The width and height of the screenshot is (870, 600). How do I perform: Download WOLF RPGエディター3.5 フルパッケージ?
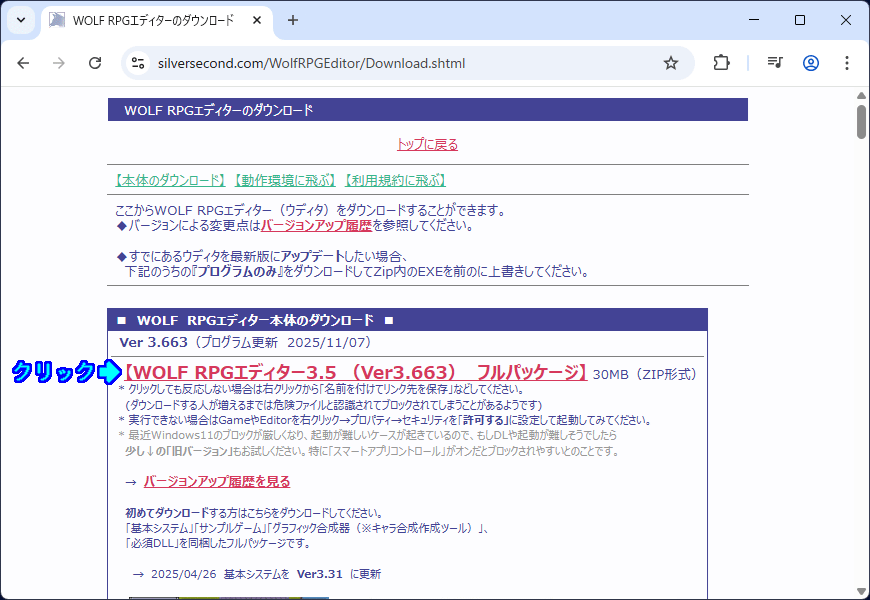(356, 373)
